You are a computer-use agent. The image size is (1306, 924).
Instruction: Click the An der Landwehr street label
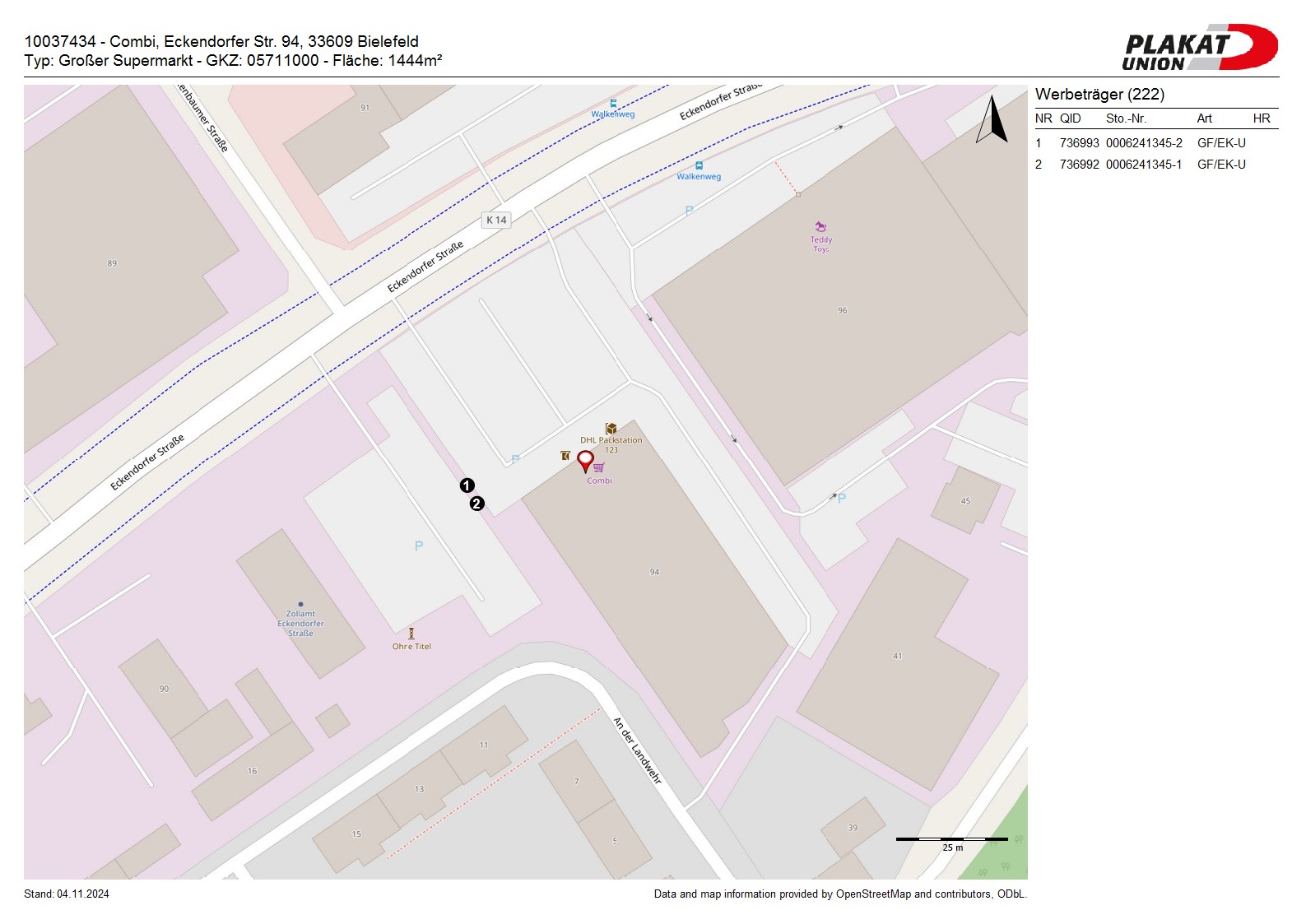pyautogui.click(x=637, y=750)
